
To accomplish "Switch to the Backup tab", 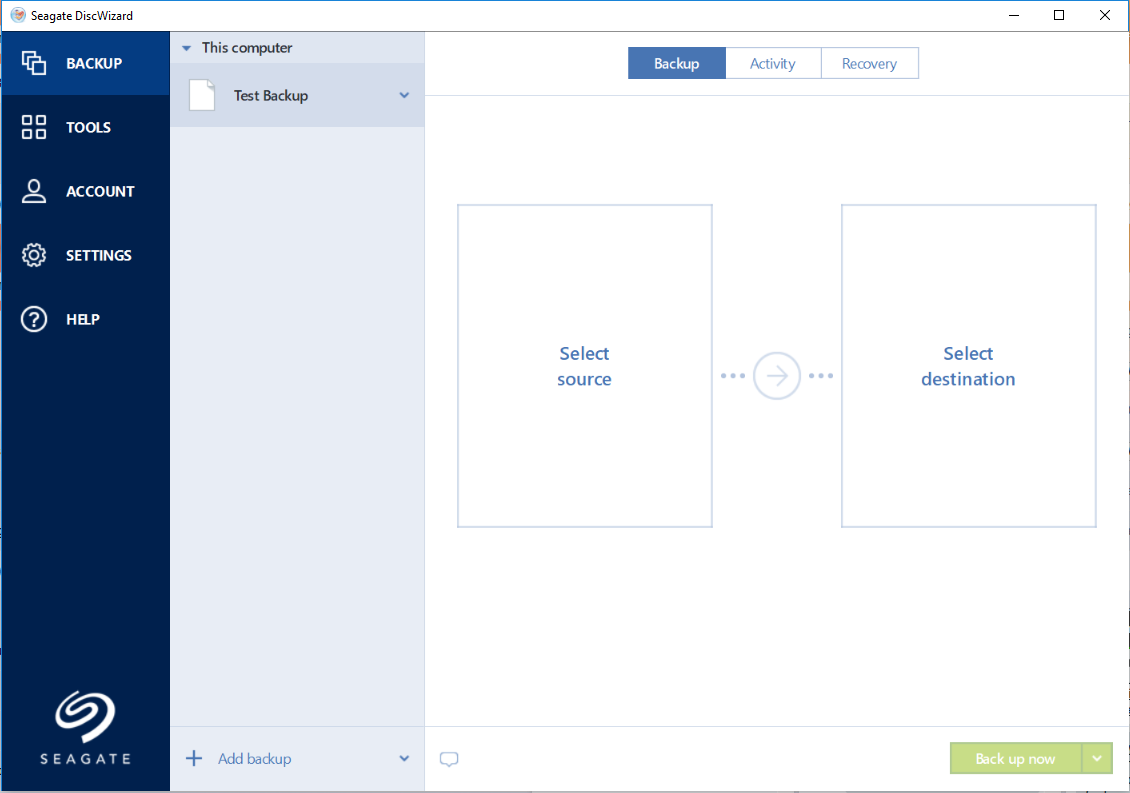I will 677,63.
